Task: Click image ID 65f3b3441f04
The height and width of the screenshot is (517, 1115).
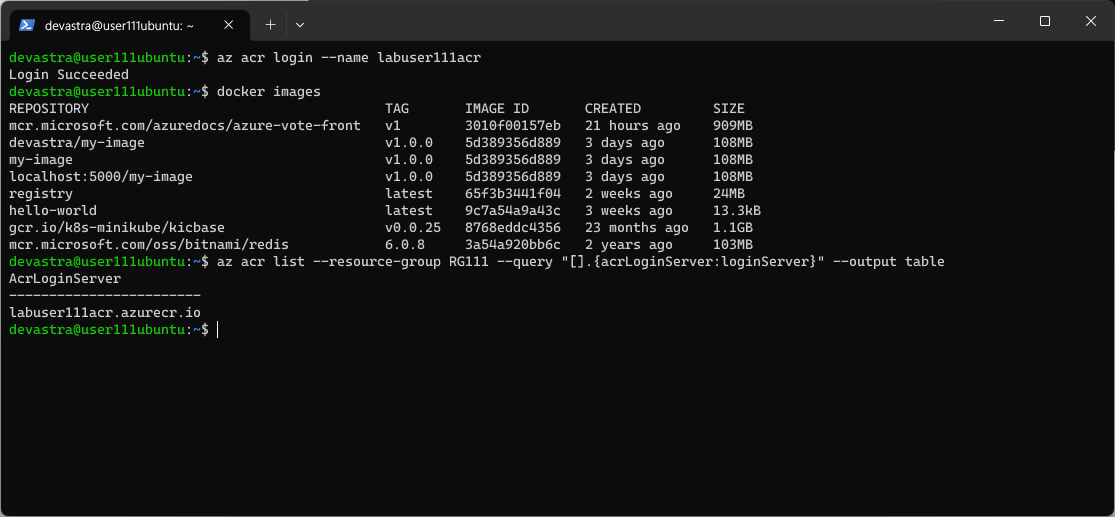Action: coord(513,194)
